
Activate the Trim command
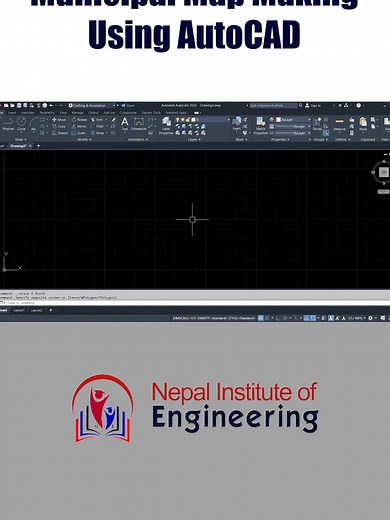(97, 119)
